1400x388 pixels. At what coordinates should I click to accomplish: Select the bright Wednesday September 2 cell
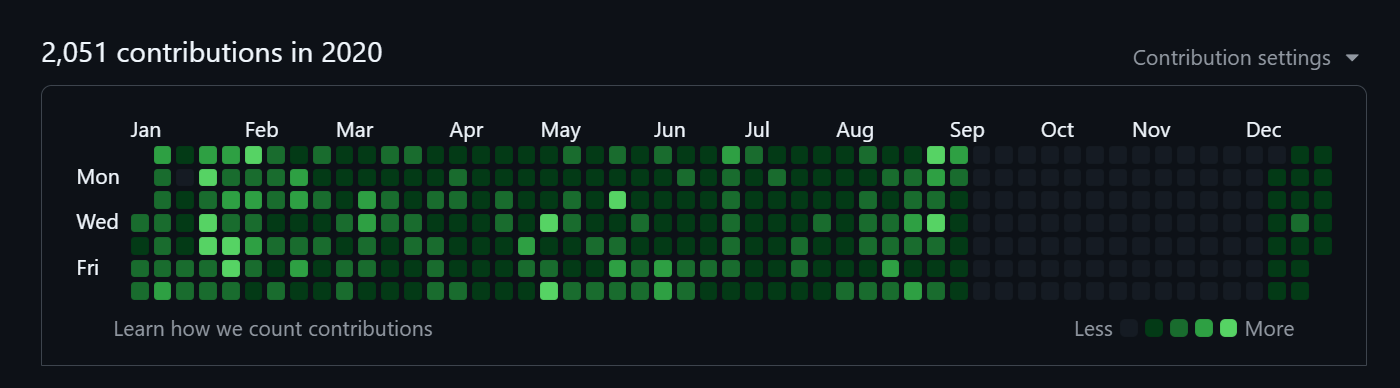point(936,222)
